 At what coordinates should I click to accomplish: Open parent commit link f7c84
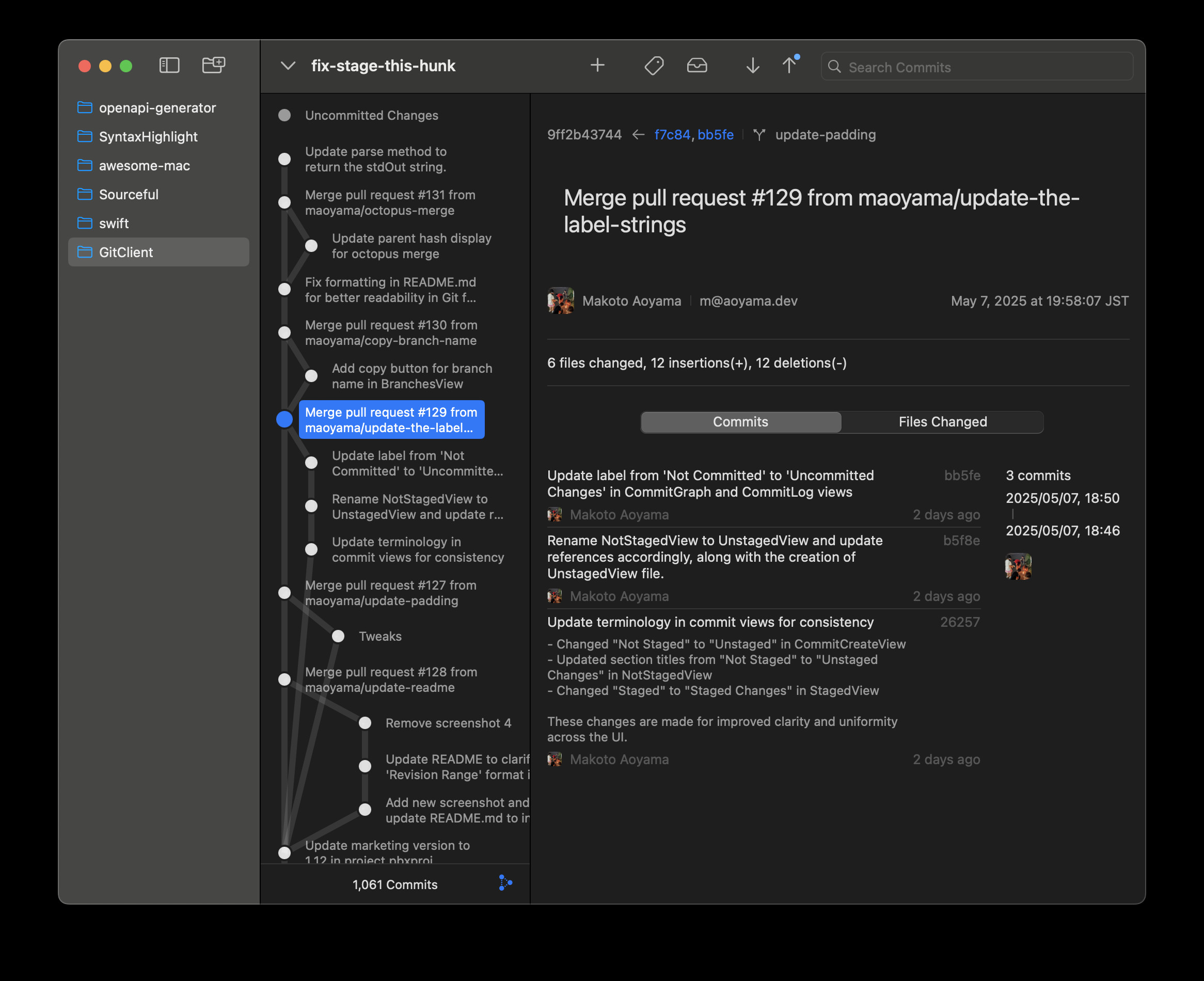672,134
